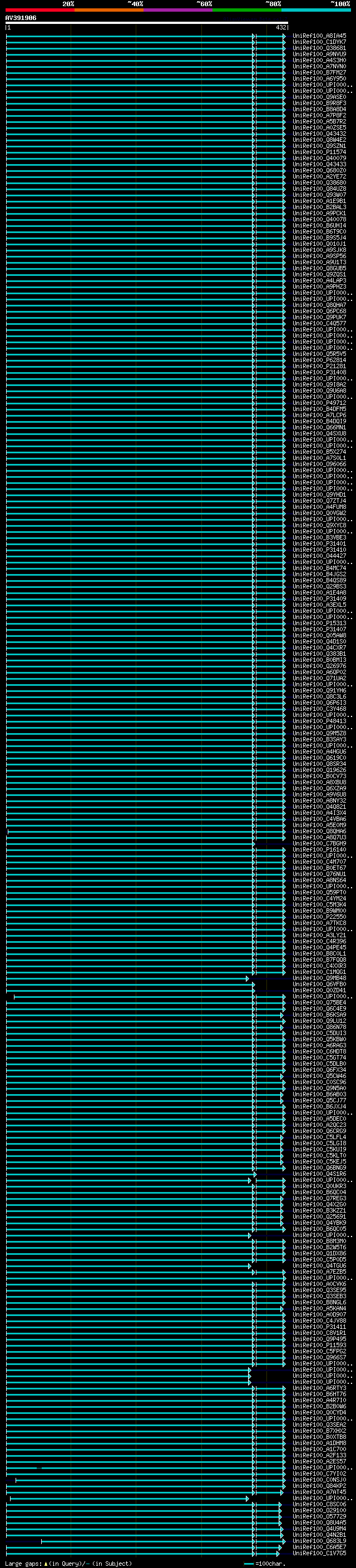Click the query name AV391906

(x=21, y=18)
